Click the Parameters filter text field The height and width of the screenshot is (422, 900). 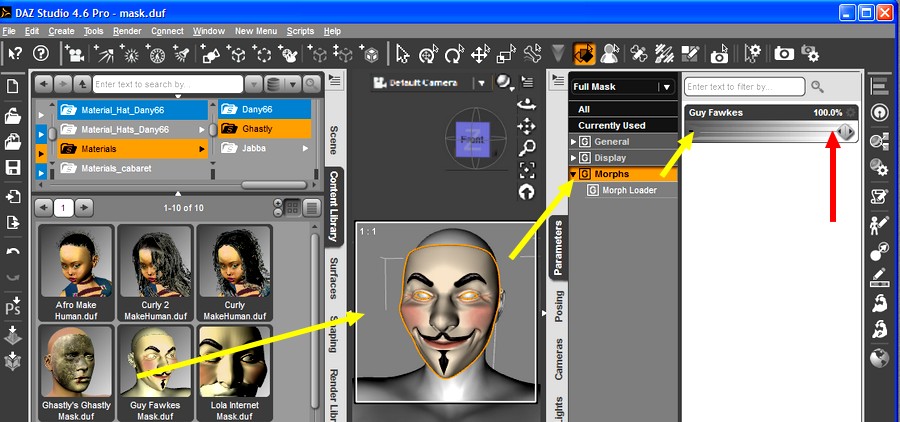tap(744, 87)
